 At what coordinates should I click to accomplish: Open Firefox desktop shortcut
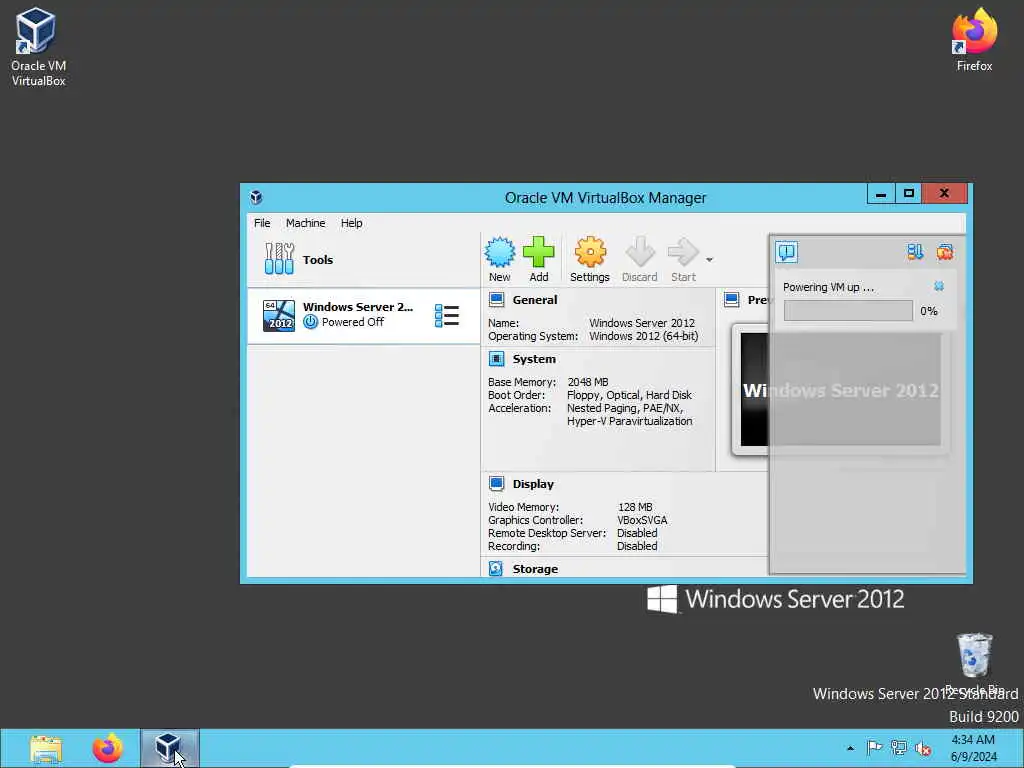click(974, 39)
